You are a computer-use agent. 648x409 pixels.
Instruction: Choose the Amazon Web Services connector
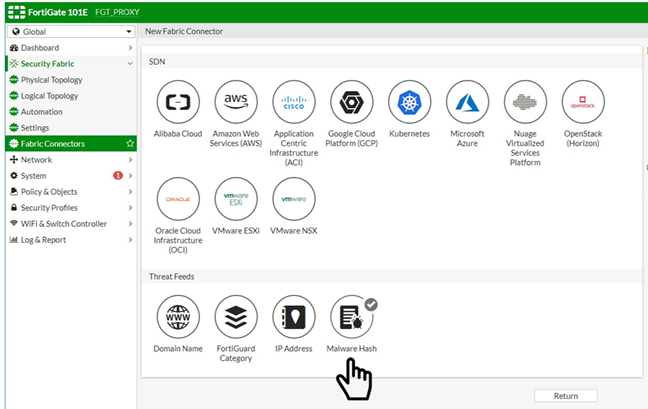tap(235, 102)
